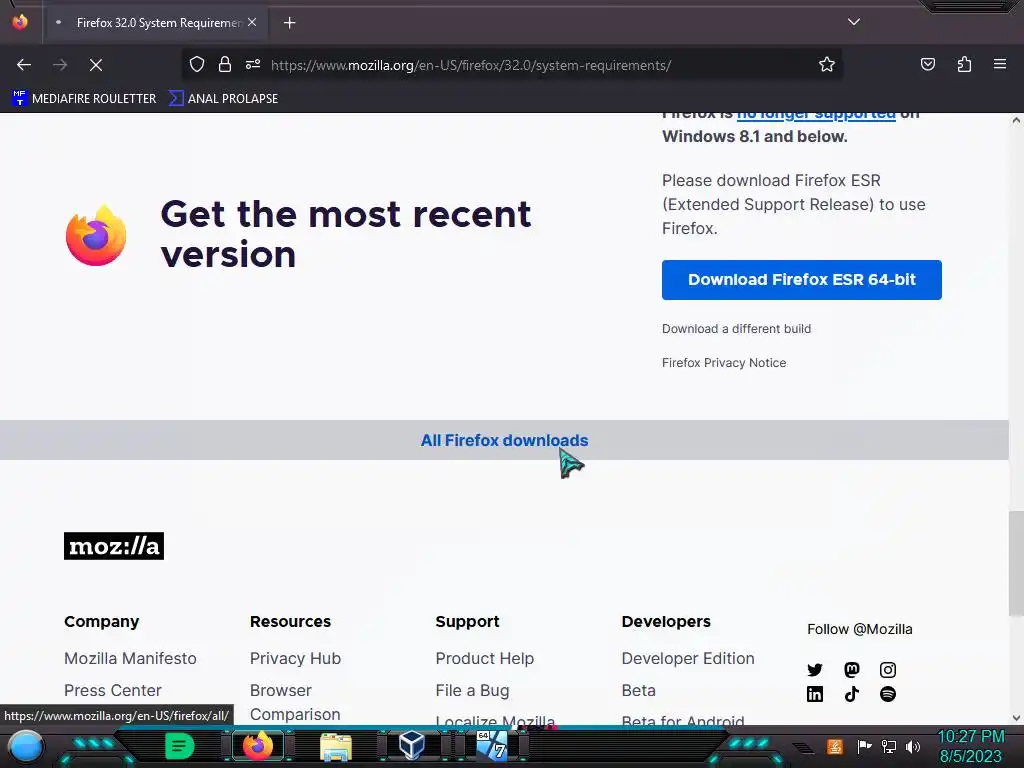Follow the 'no longer supported' link
The height and width of the screenshot is (768, 1024).
(x=816, y=115)
